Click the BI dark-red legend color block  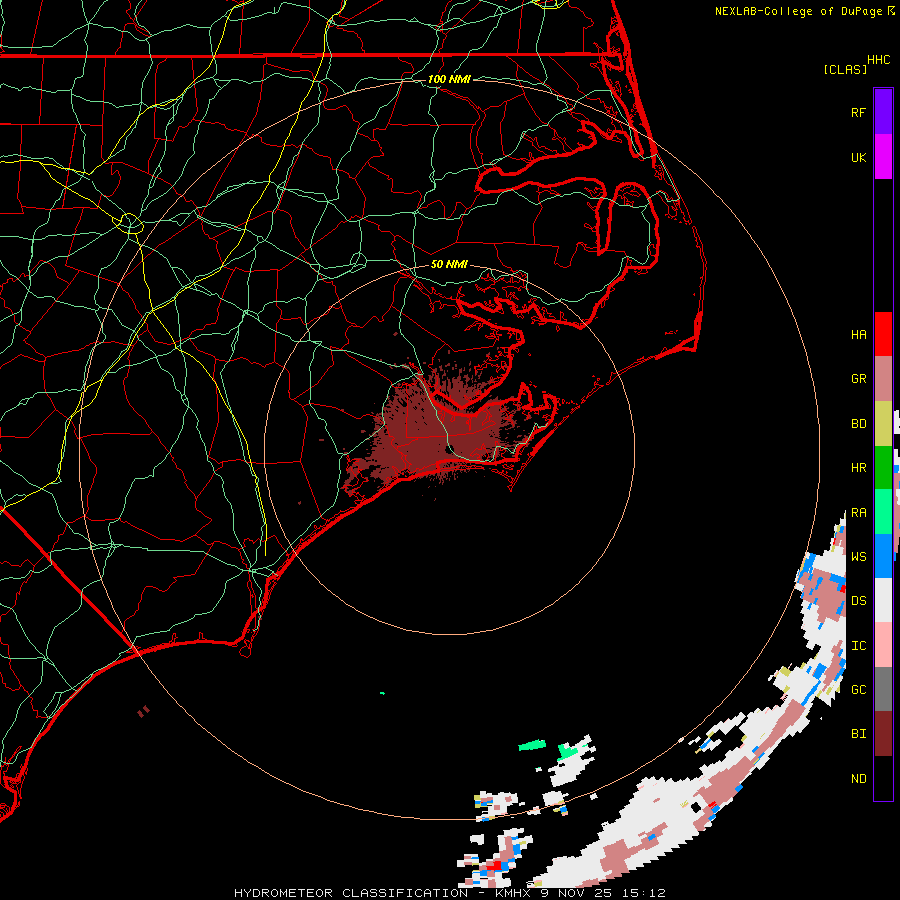pyautogui.click(x=883, y=734)
